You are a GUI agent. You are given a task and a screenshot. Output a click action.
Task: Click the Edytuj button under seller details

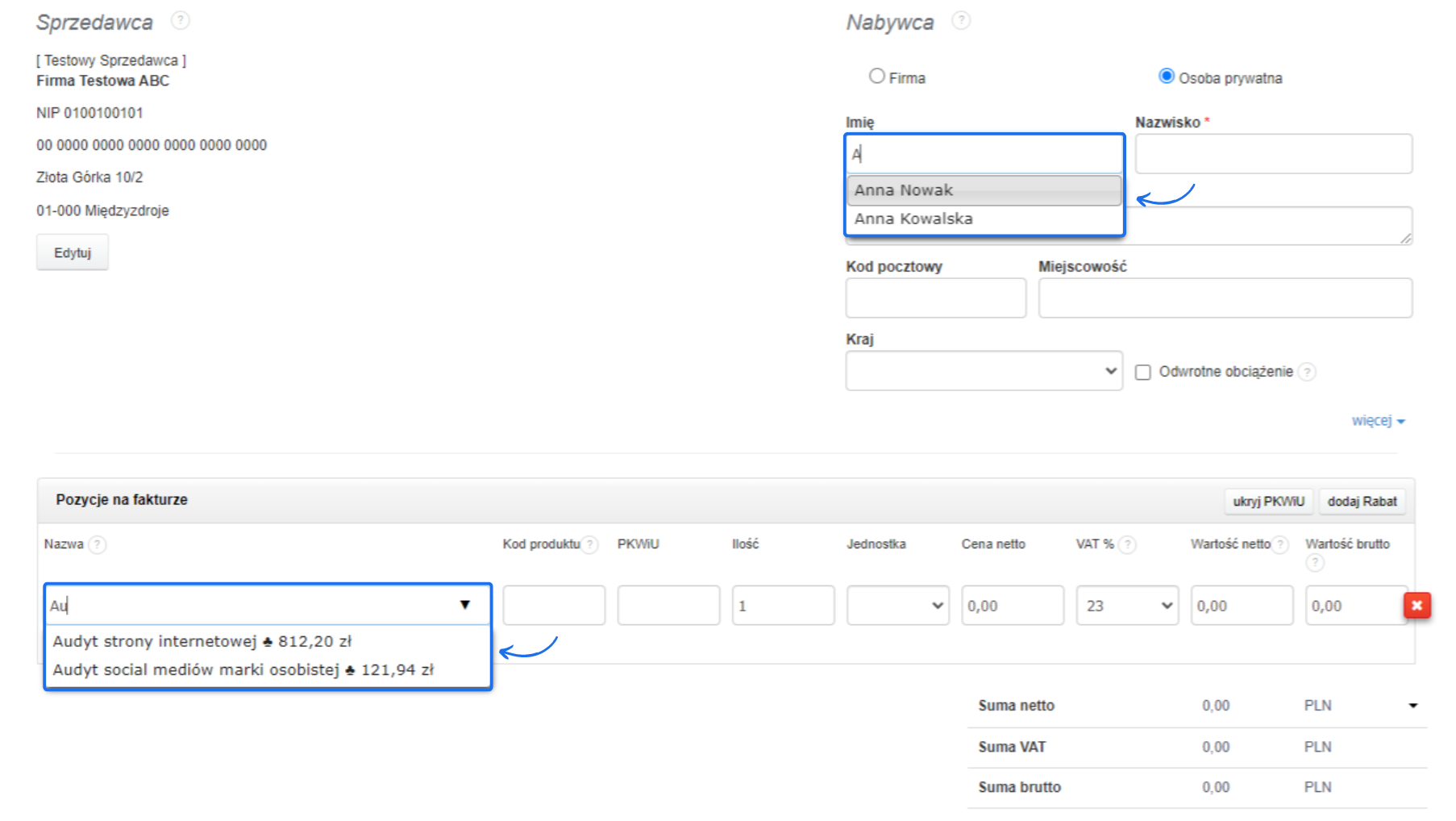tap(73, 252)
